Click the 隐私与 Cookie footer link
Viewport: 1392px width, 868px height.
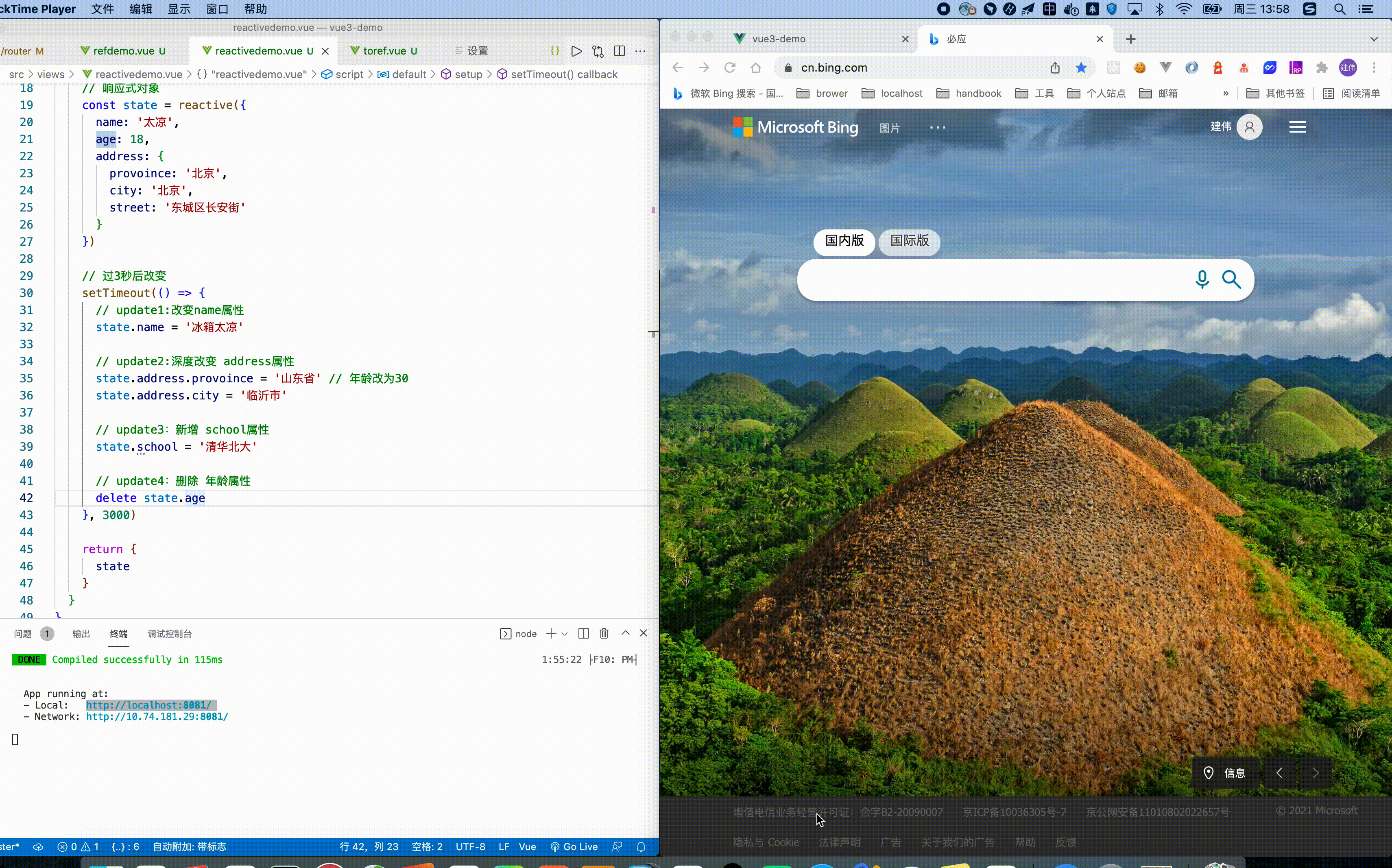[766, 842]
